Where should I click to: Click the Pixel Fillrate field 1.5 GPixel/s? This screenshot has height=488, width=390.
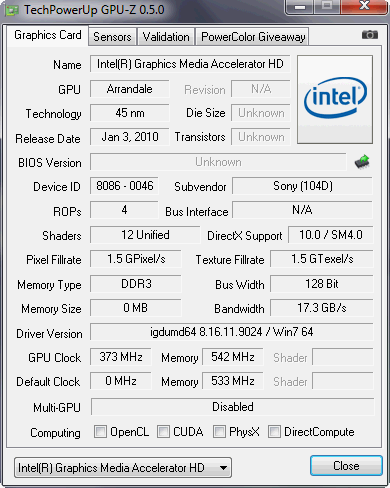tap(136, 259)
